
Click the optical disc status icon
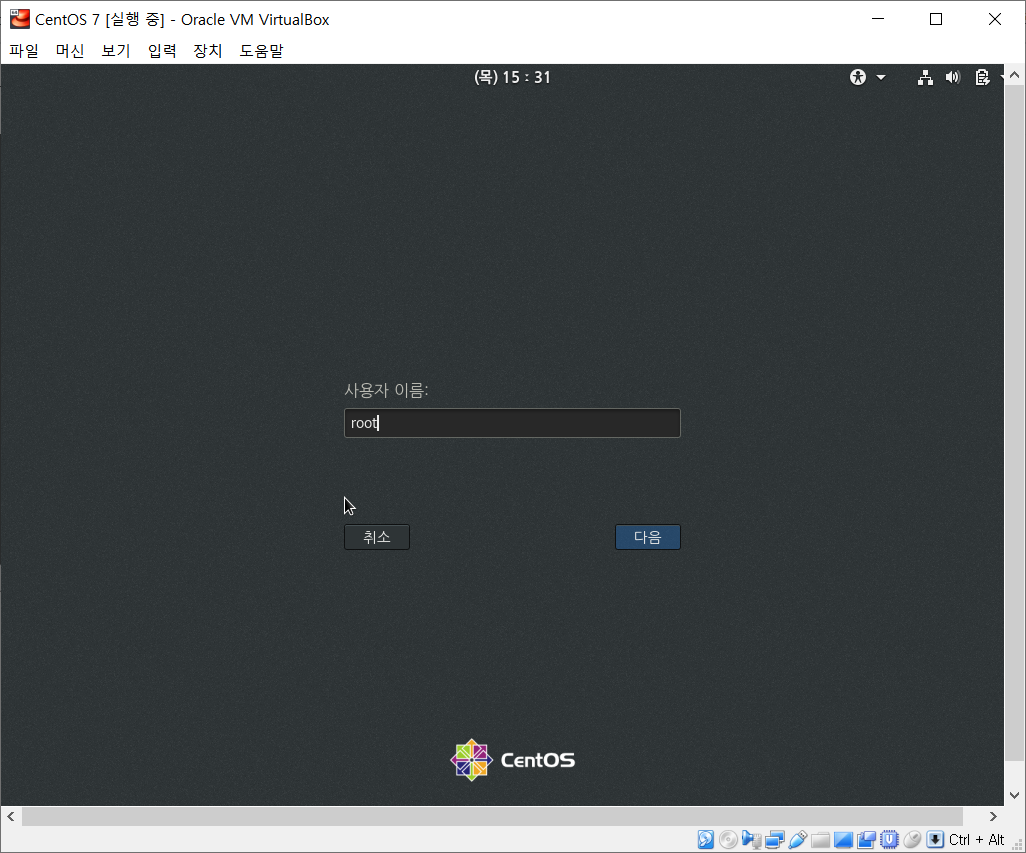pos(728,839)
